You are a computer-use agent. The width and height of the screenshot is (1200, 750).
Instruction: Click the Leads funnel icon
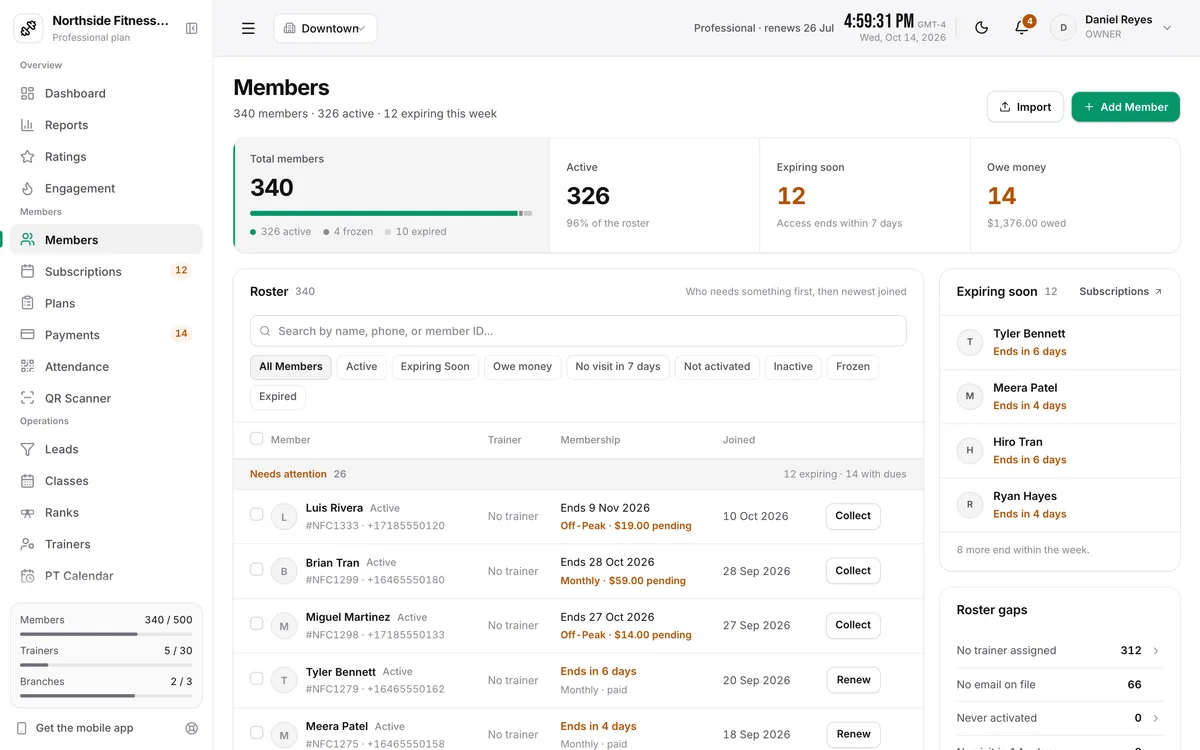(27, 449)
